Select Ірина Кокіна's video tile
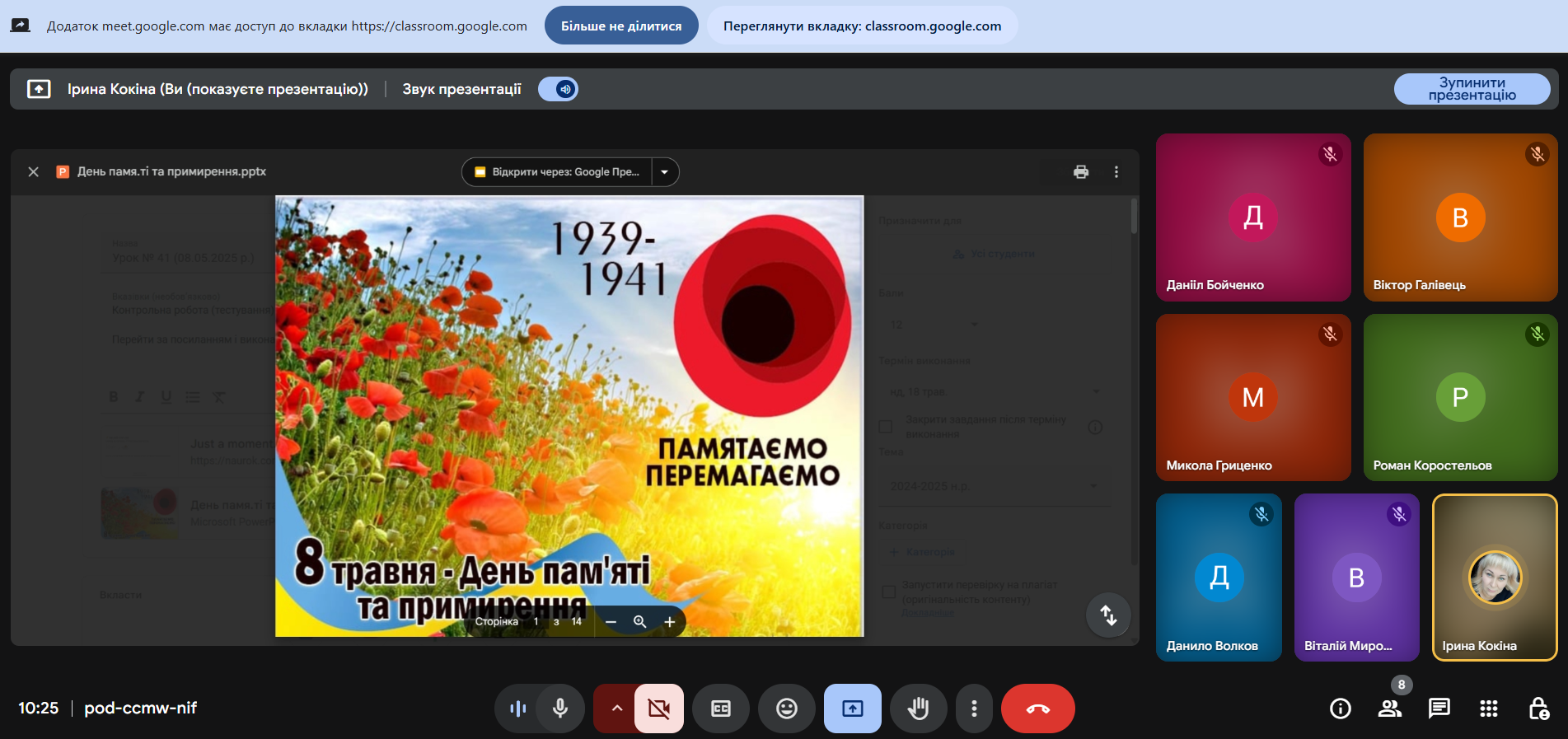Screen dimensions: 1568x739 coord(1495,578)
